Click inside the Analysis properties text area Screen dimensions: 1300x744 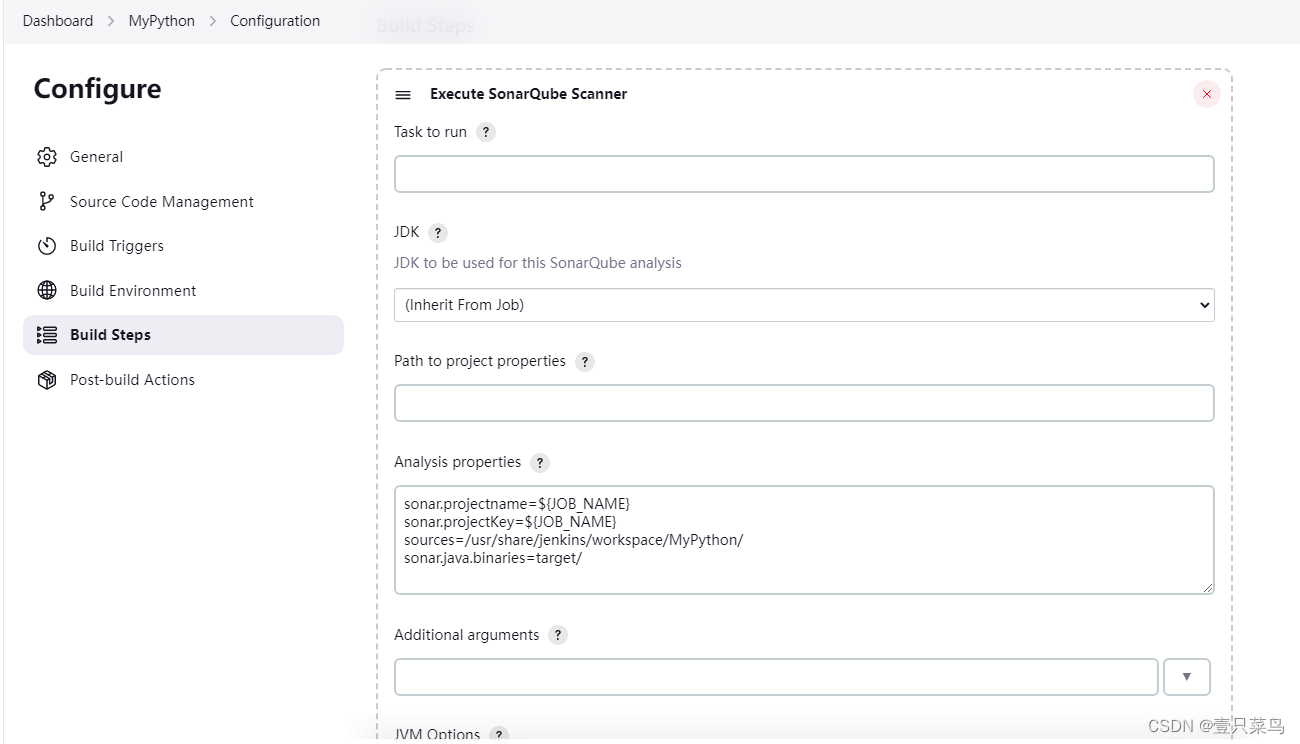[804, 540]
